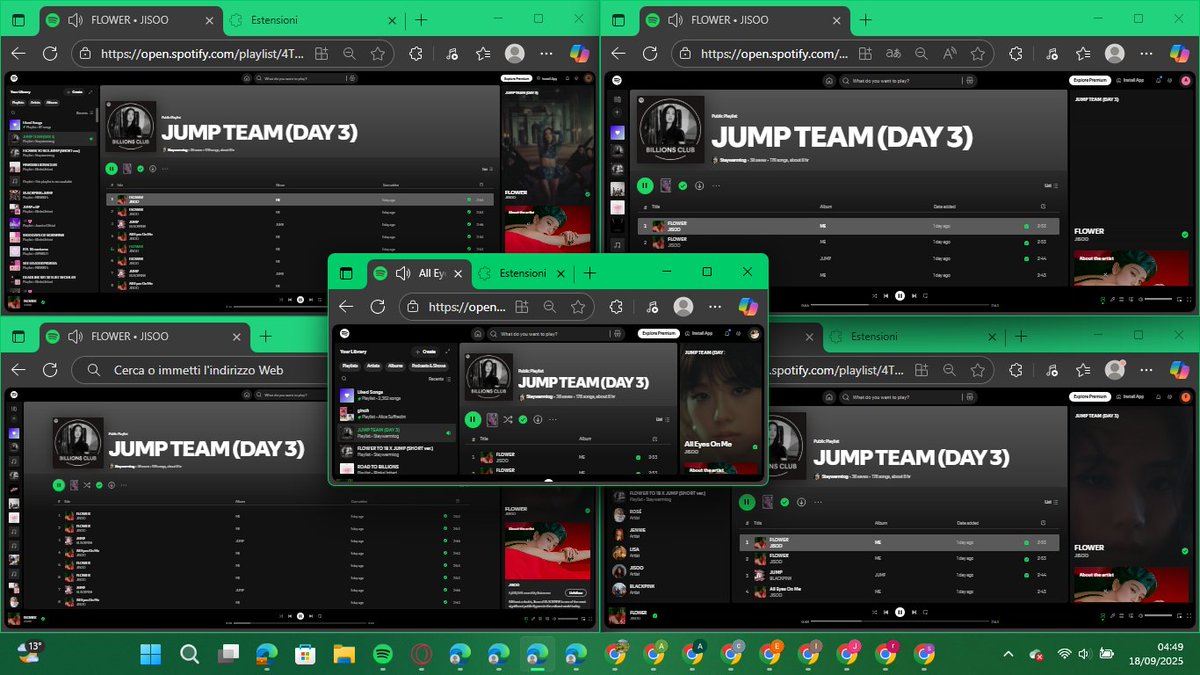Click the translate icon in the top-right window's address bar
This screenshot has width=1200, height=675.
(x=893, y=54)
